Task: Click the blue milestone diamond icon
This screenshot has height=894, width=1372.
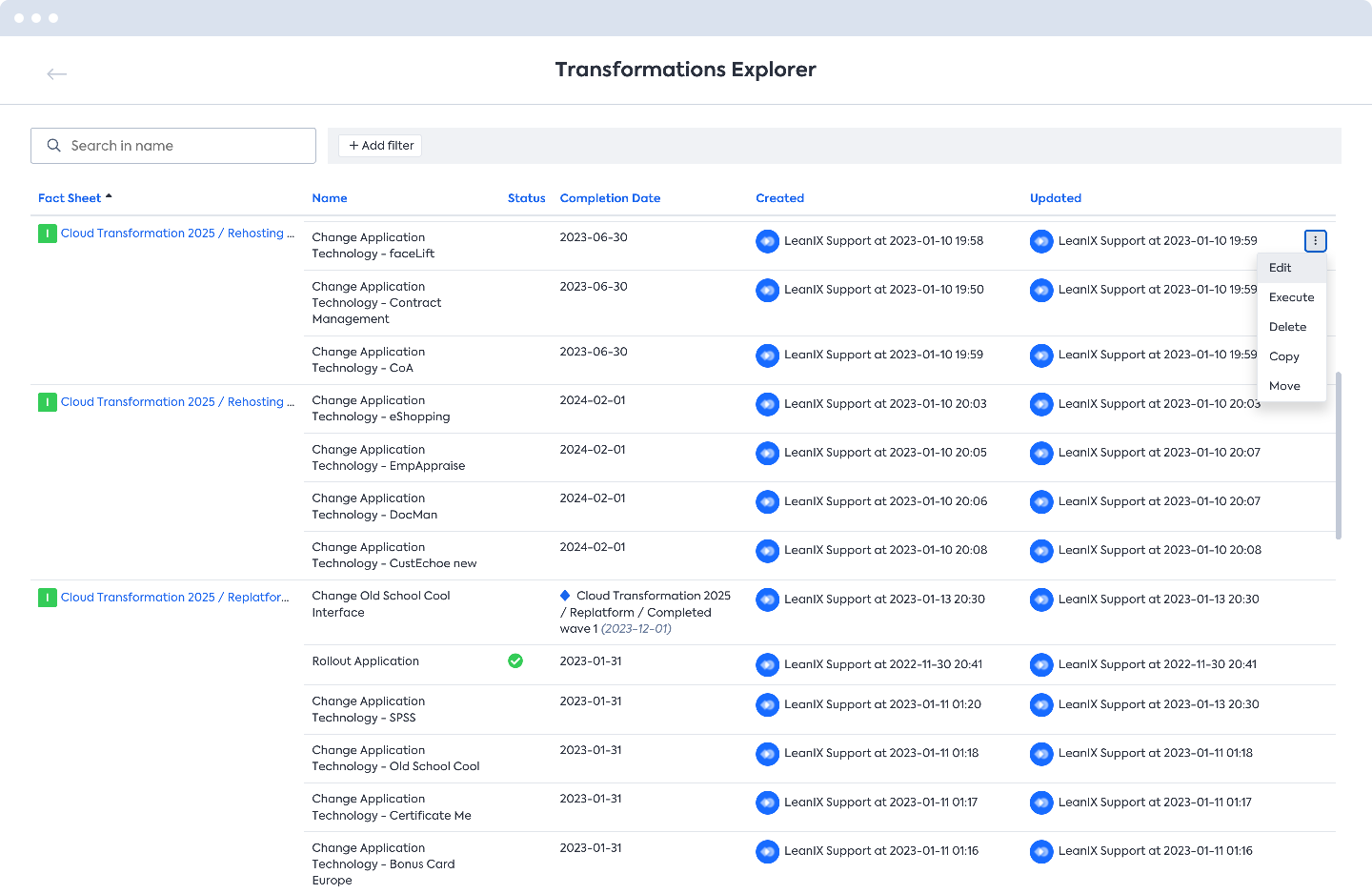Action: 566,594
